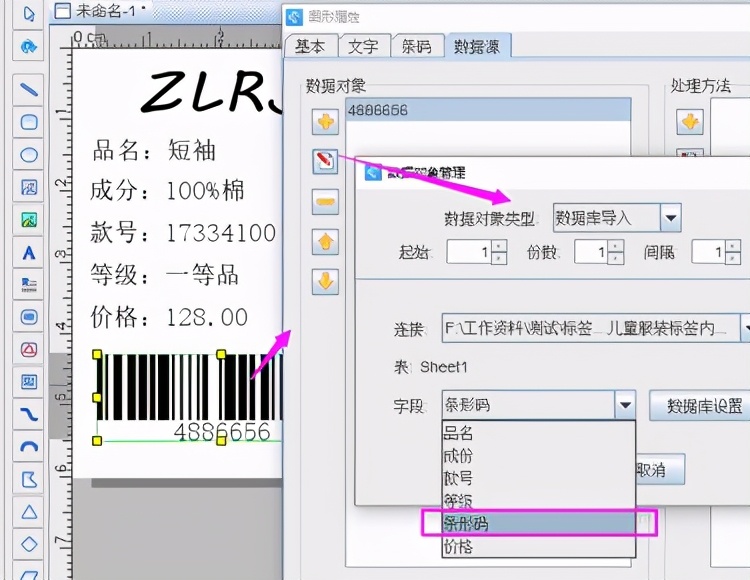Viewport: 750px width, 580px height.
Task: Move data object up with arrow button
Action: (x=325, y=241)
